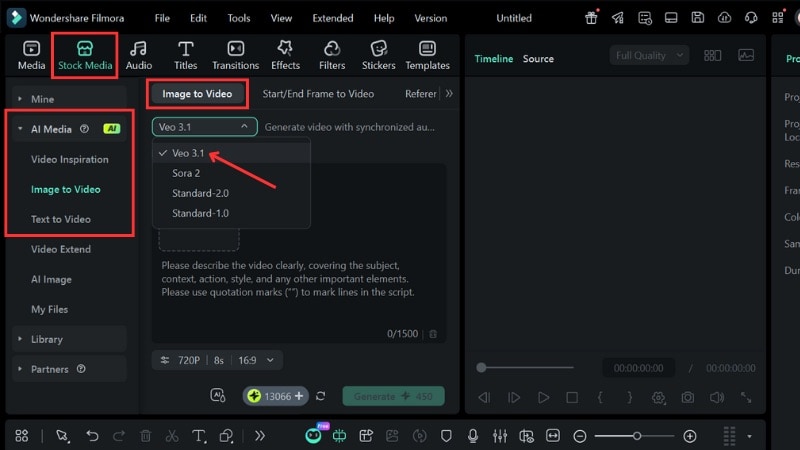Viewport: 800px width, 450px height.
Task: Click the timeline zoom slider handle
Action: (x=637, y=436)
